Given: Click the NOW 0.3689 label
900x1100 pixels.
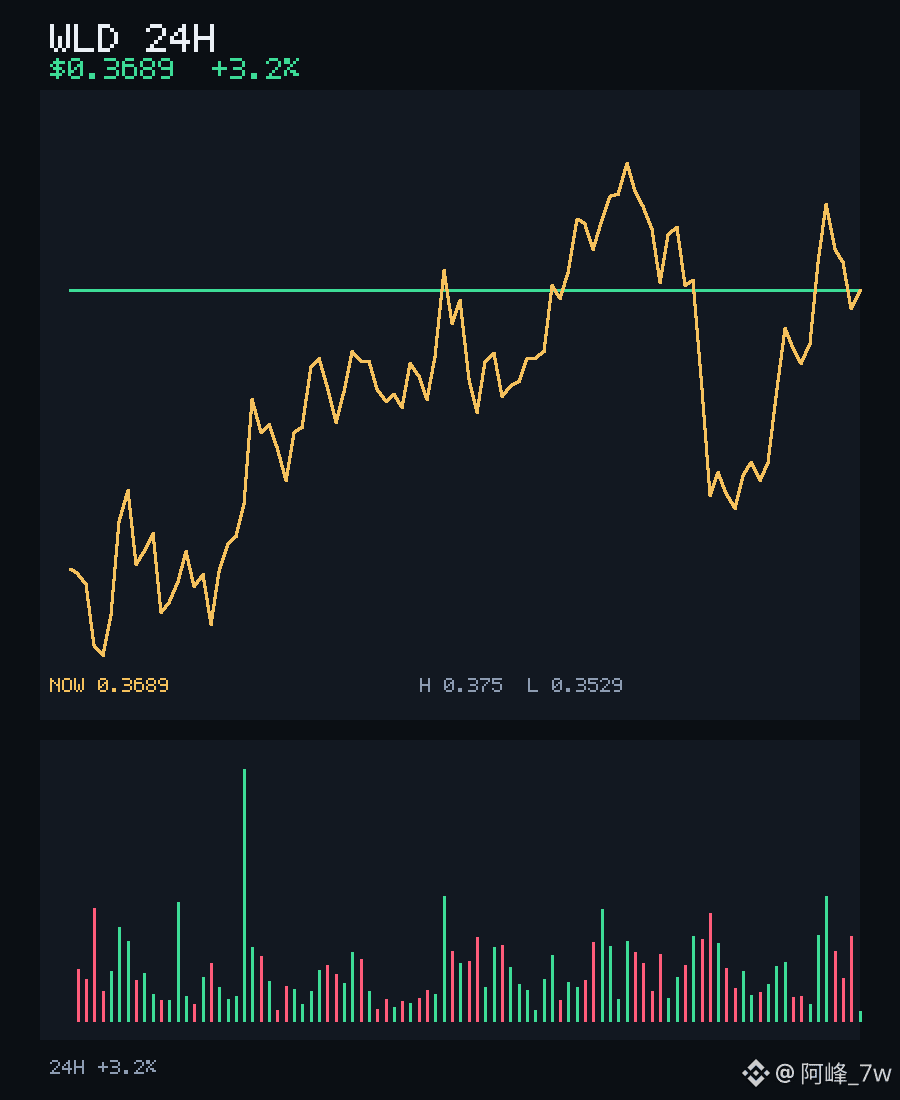Looking at the screenshot, I should tap(109, 685).
